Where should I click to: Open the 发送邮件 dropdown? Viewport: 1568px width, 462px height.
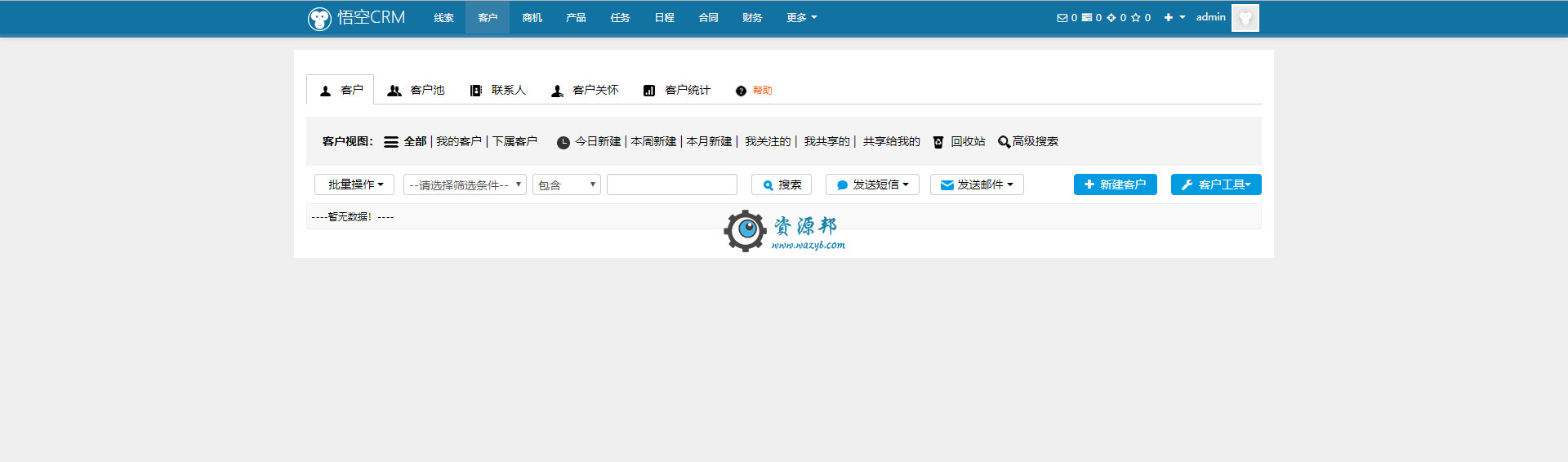tap(977, 184)
